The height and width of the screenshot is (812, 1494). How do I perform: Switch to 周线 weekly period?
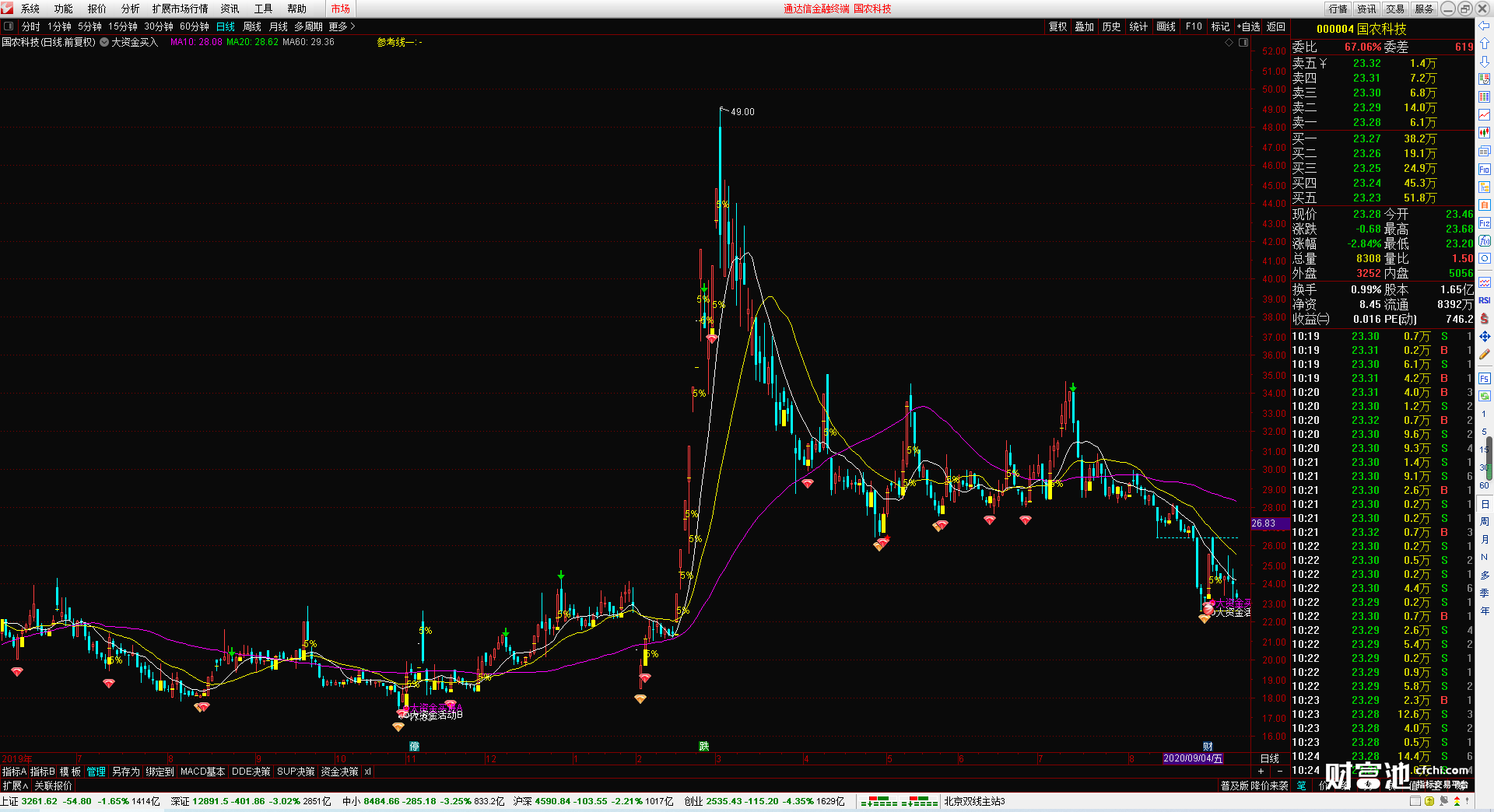[x=252, y=26]
